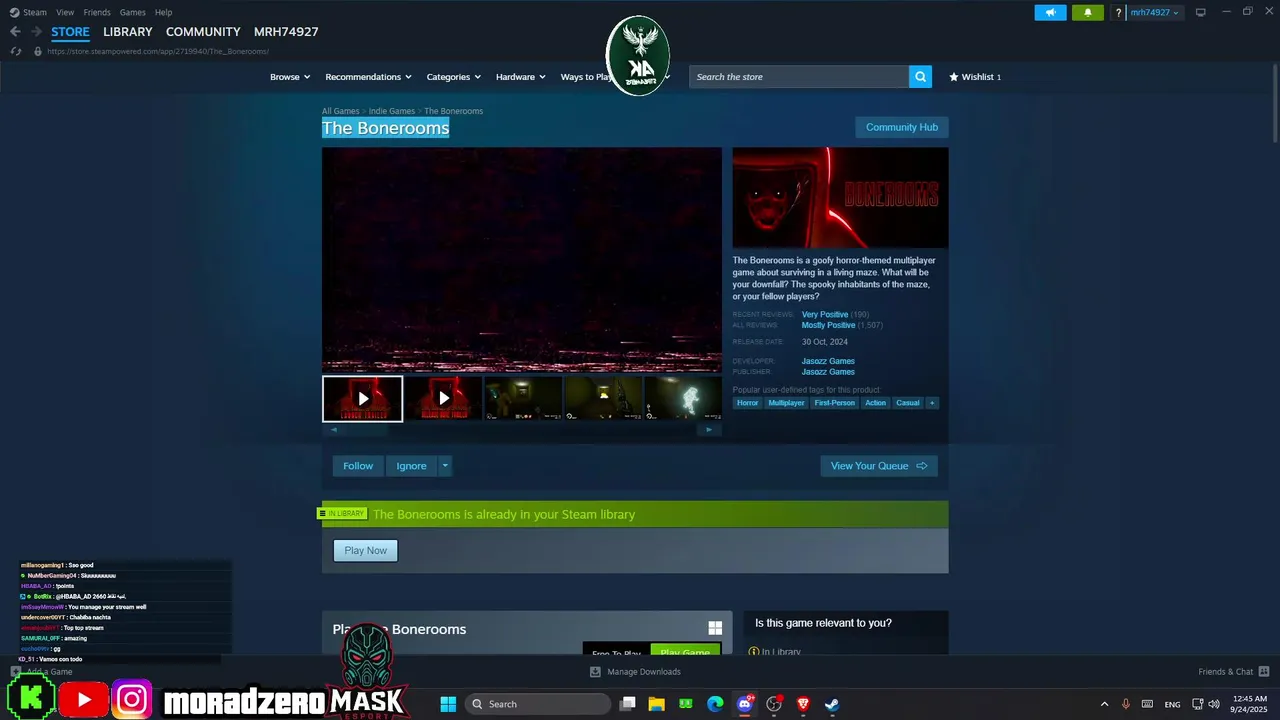Image resolution: width=1280 pixels, height=720 pixels.
Task: Click the Casual tag
Action: tap(907, 403)
